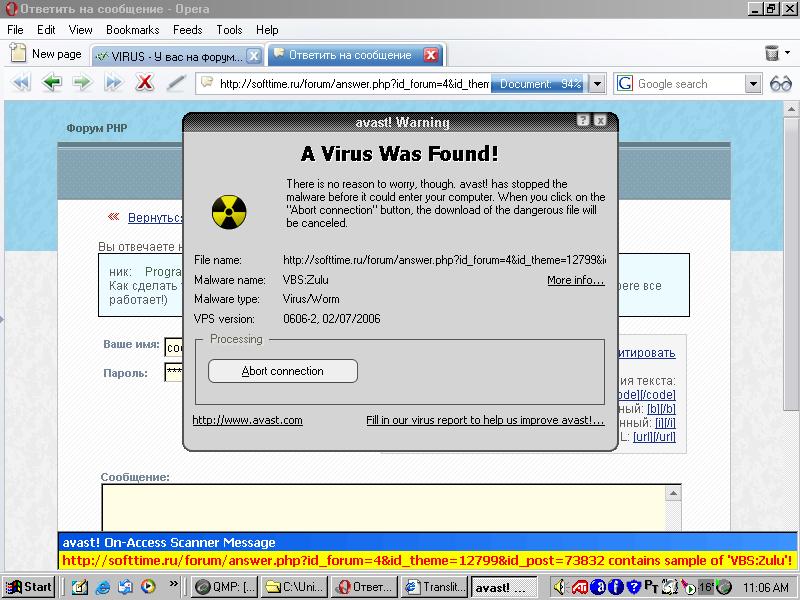Viewport: 800px width, 600px height.
Task: Click the Google search engine icon
Action: point(625,84)
